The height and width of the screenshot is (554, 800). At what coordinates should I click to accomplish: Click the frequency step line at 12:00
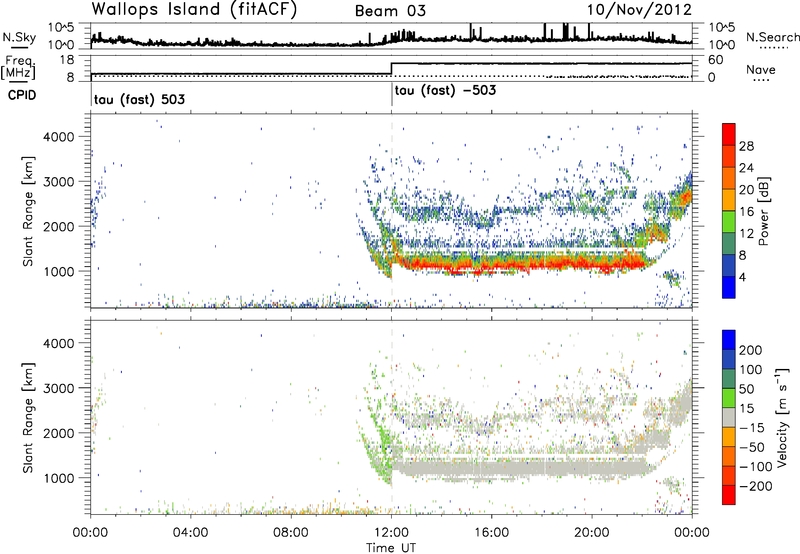[x=391, y=69]
